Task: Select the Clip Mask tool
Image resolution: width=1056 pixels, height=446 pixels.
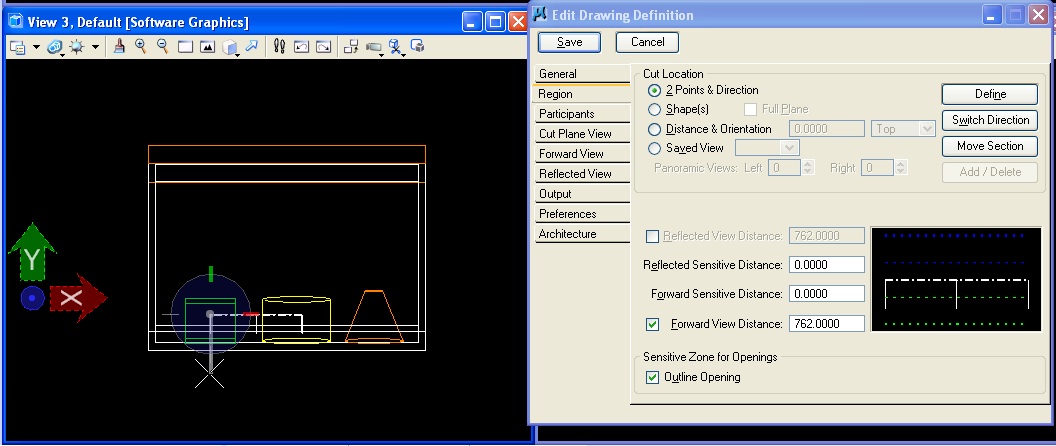Action: [x=418, y=46]
